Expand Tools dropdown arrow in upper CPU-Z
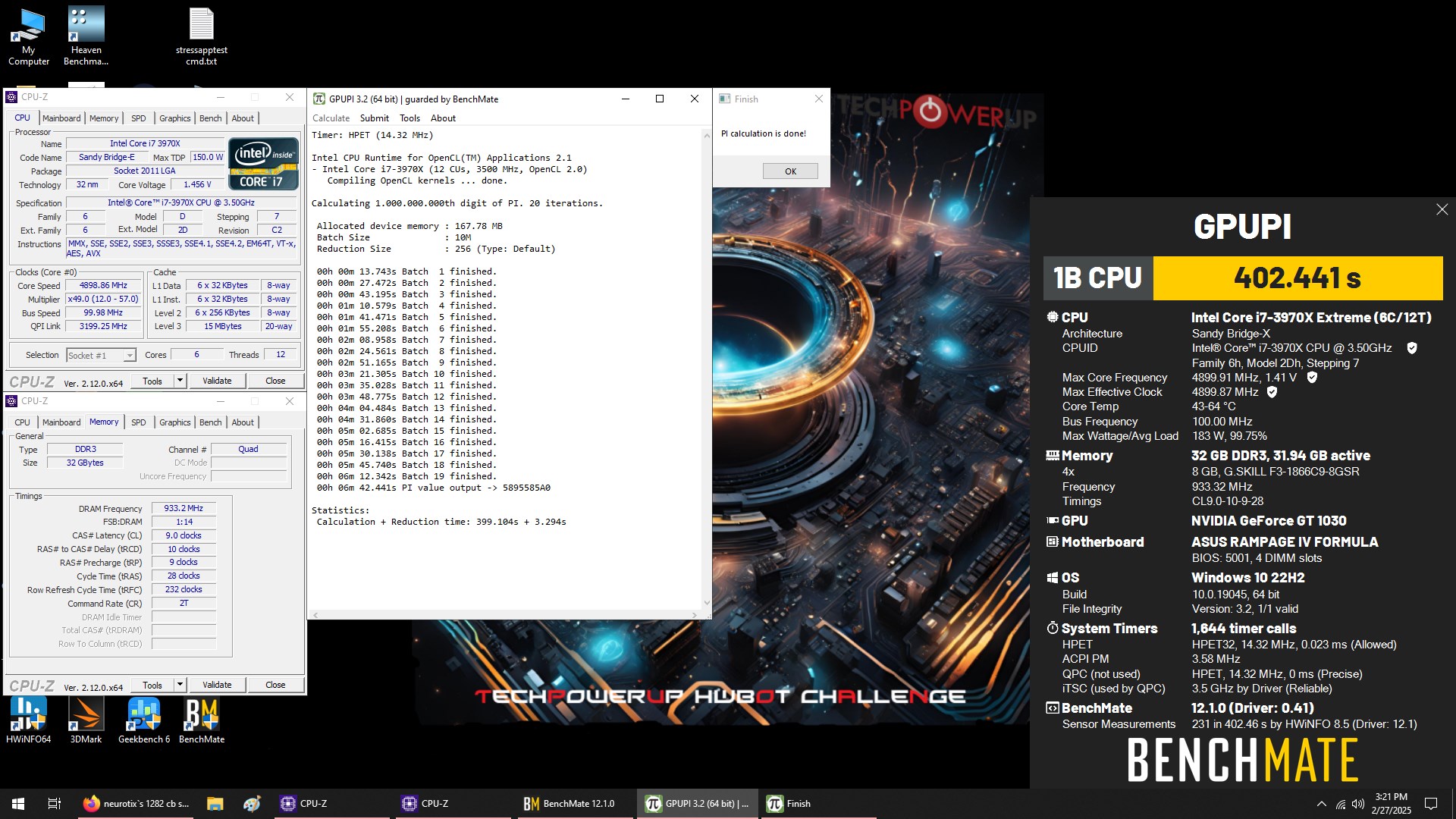Image resolution: width=1456 pixels, height=819 pixels. [x=180, y=381]
